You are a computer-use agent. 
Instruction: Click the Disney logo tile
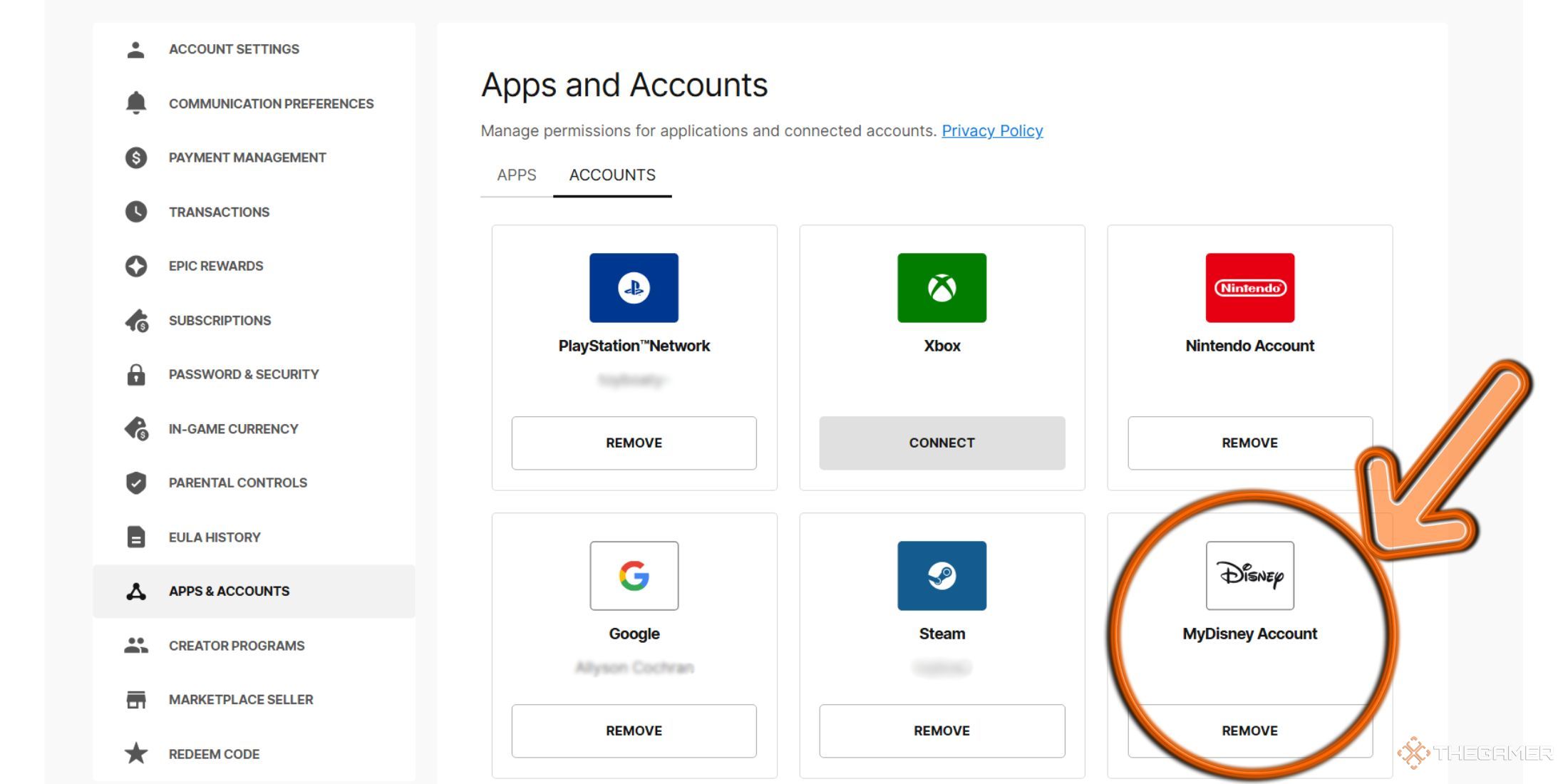[1249, 576]
